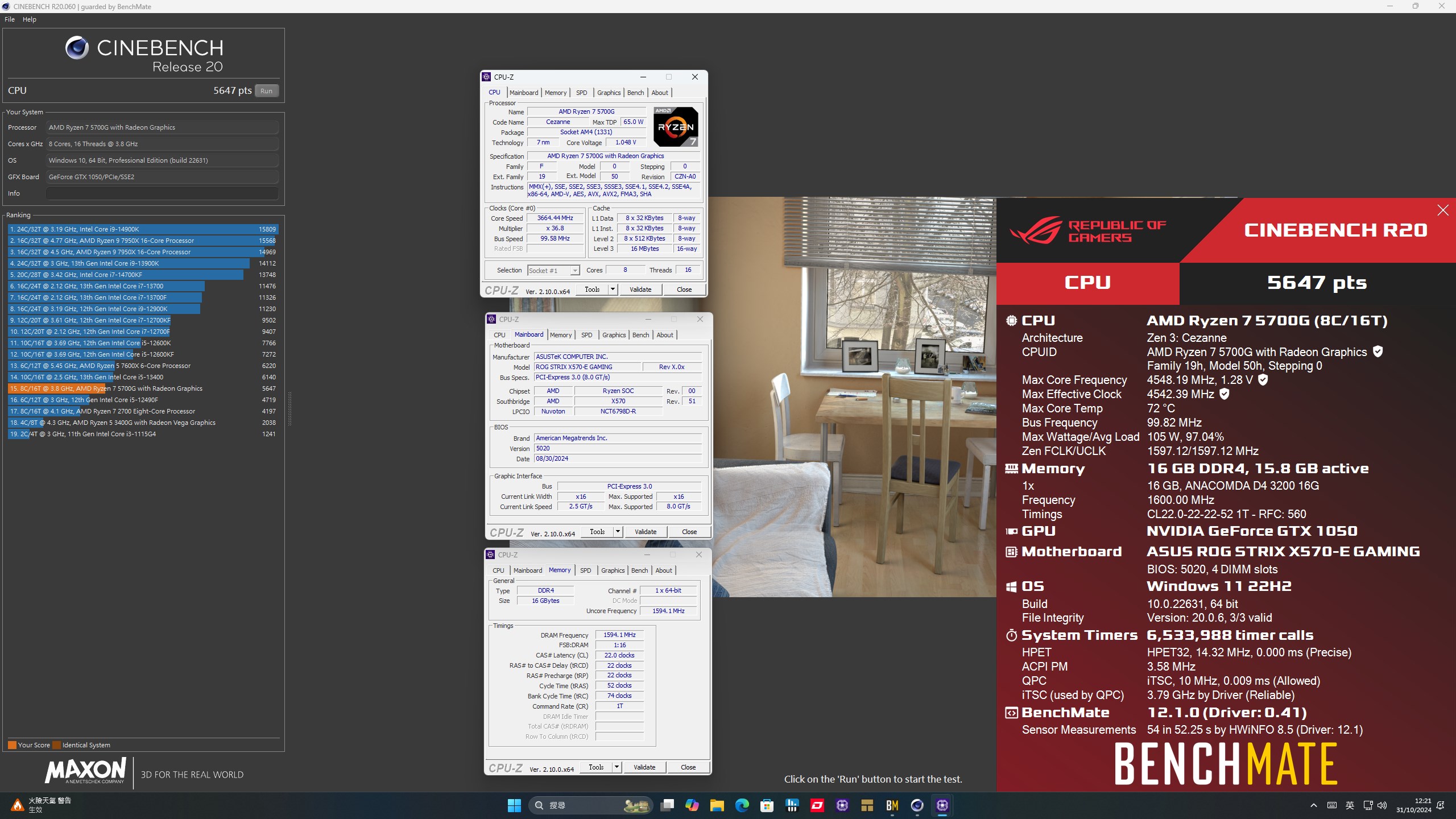Switch the input language indicator 英
Viewport: 1456px width, 819px height.
[1350, 805]
